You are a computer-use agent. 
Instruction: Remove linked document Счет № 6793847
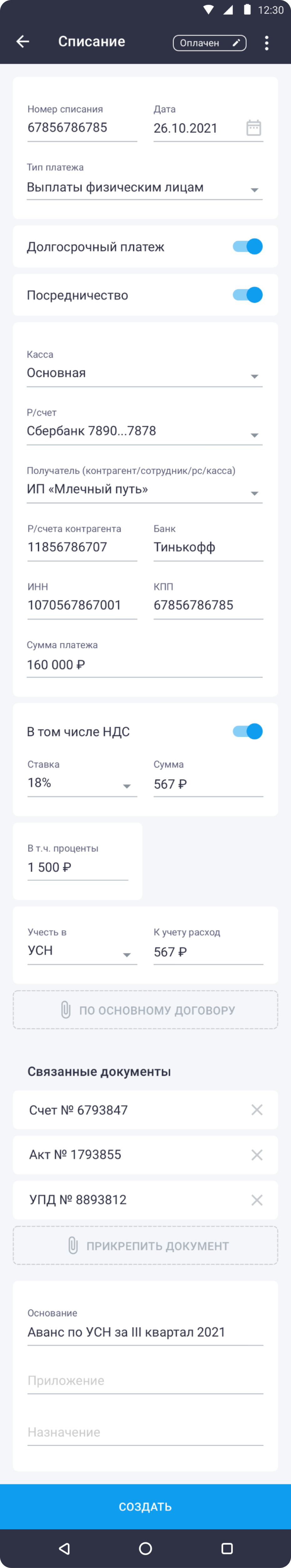(x=257, y=1110)
